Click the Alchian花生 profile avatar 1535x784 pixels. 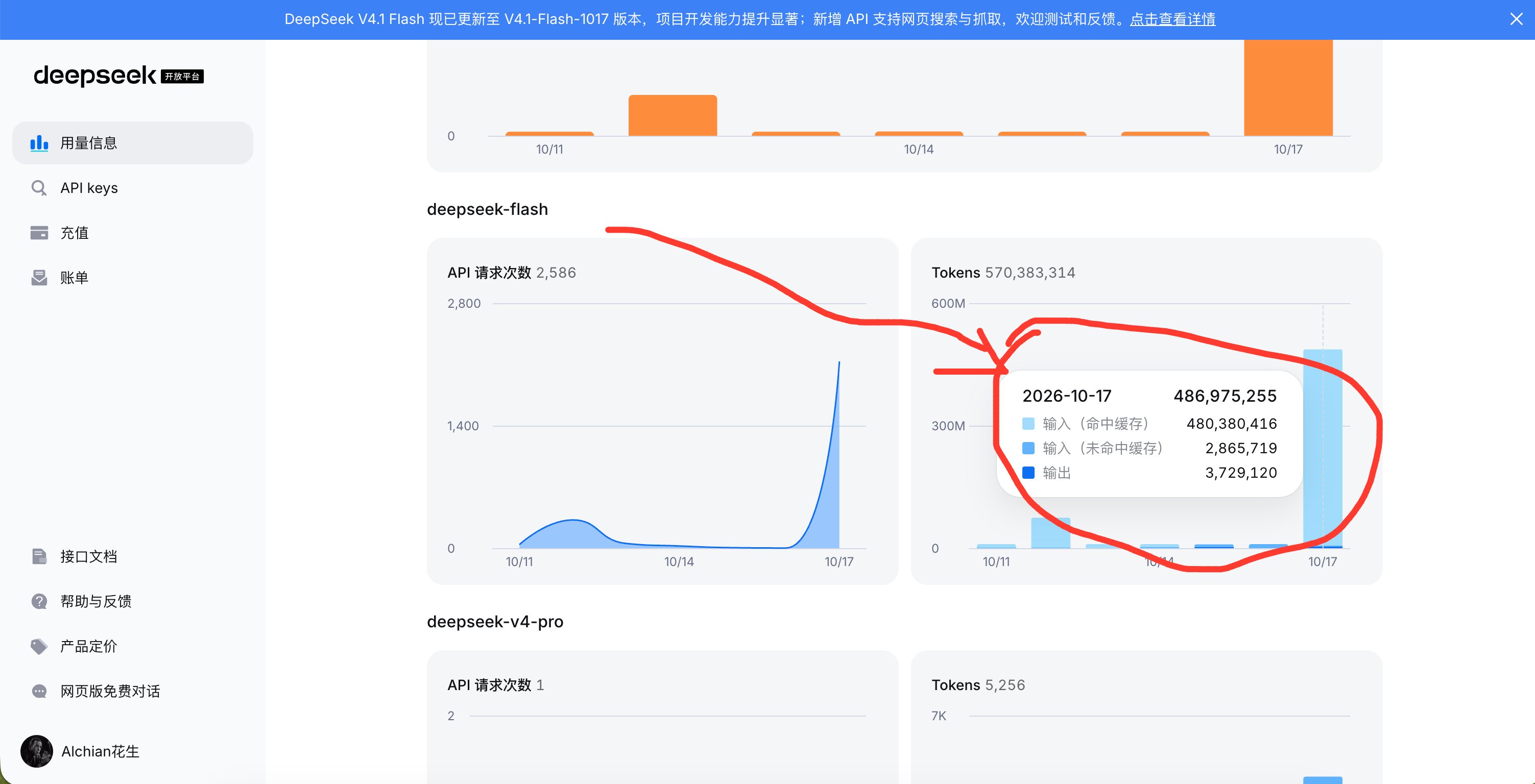[x=36, y=751]
